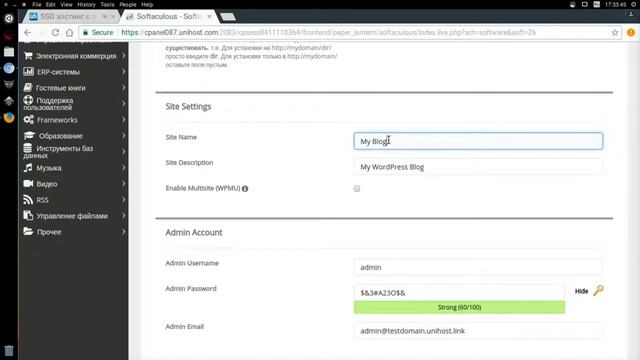640x360 pixels.
Task: Select the Видео camera icon
Action: click(28, 183)
